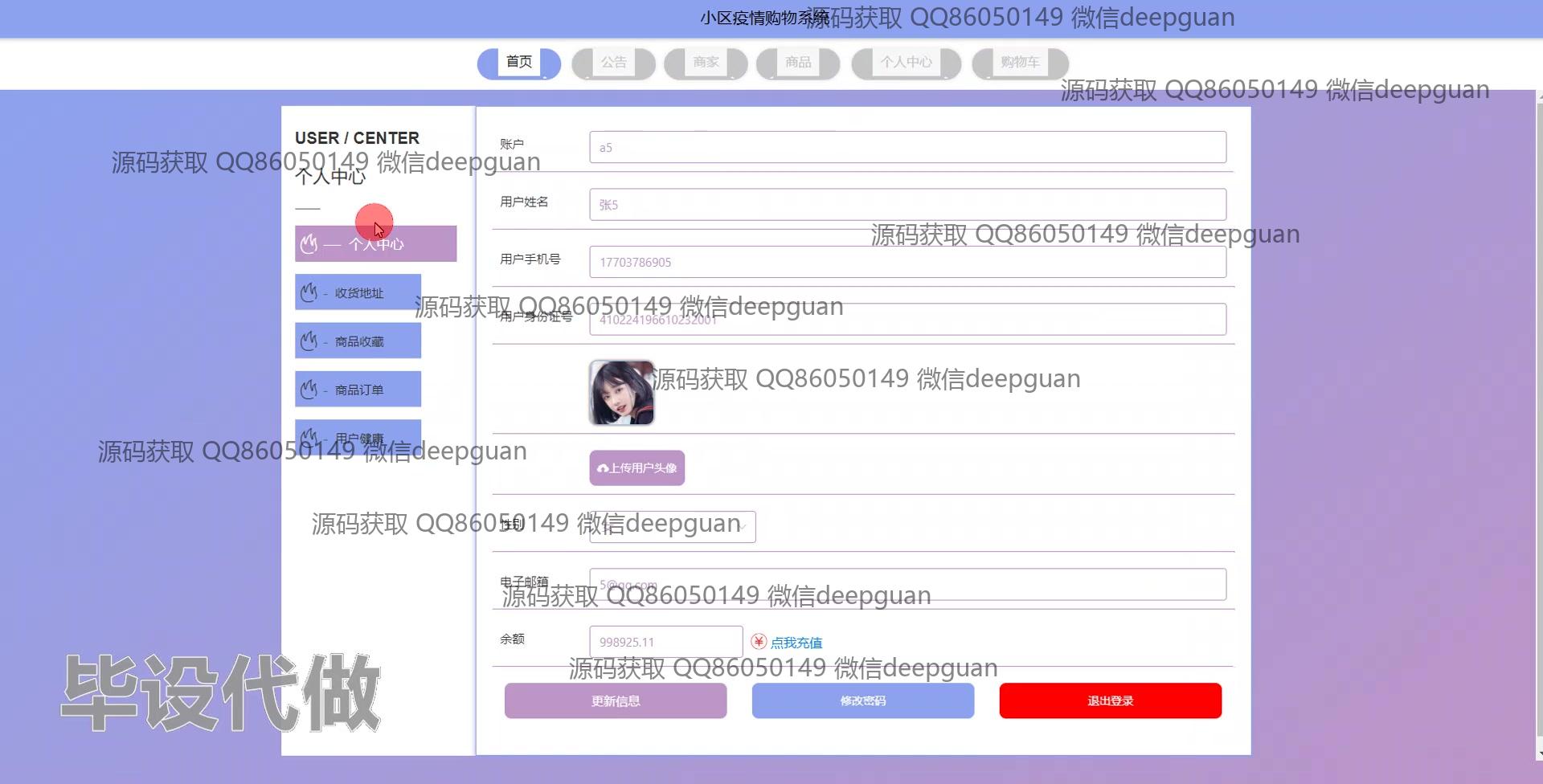This screenshot has height=784, width=1543.
Task: Click the user avatar photo thumbnail
Action: tap(621, 392)
